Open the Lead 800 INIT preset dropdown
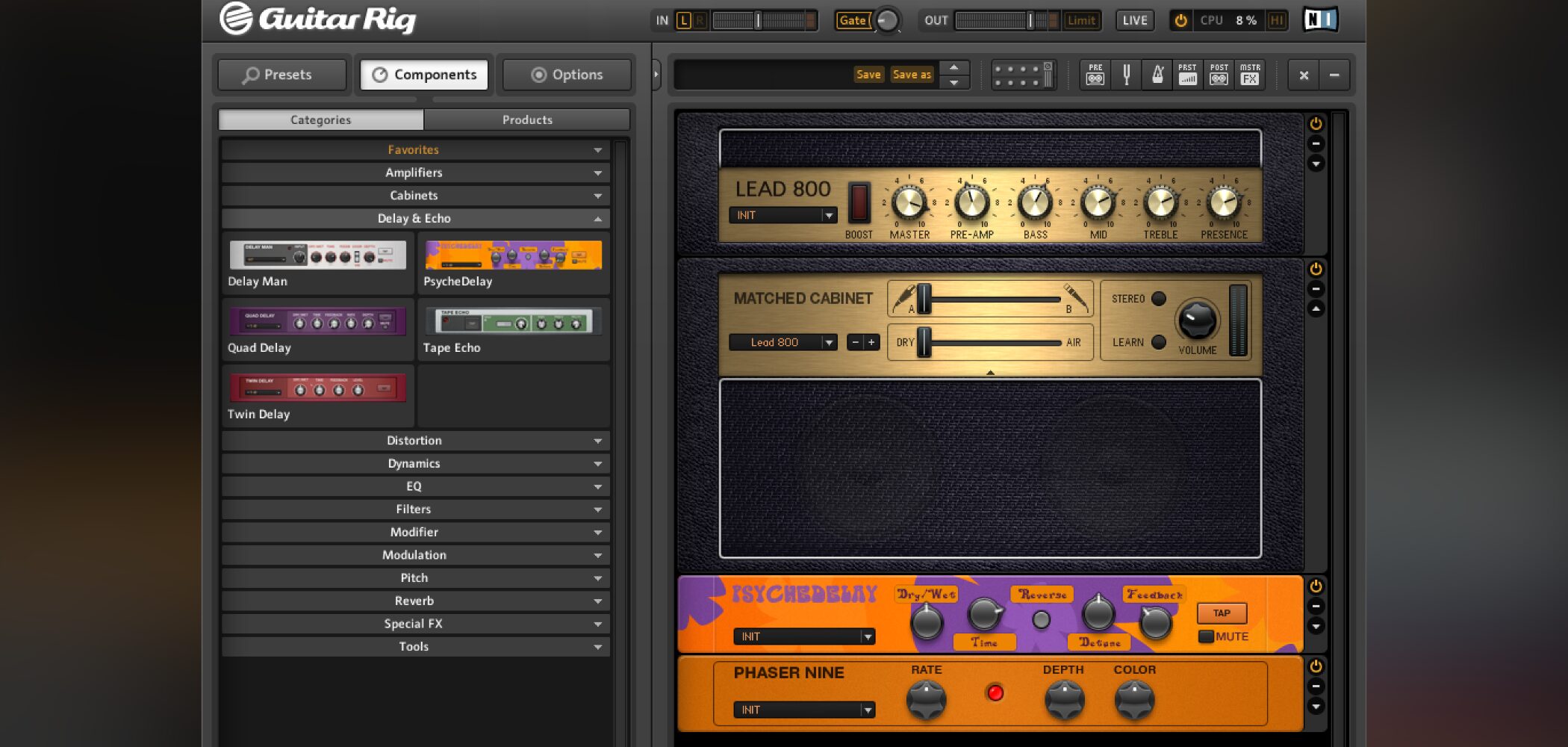This screenshot has height=747, width=1568. [783, 215]
